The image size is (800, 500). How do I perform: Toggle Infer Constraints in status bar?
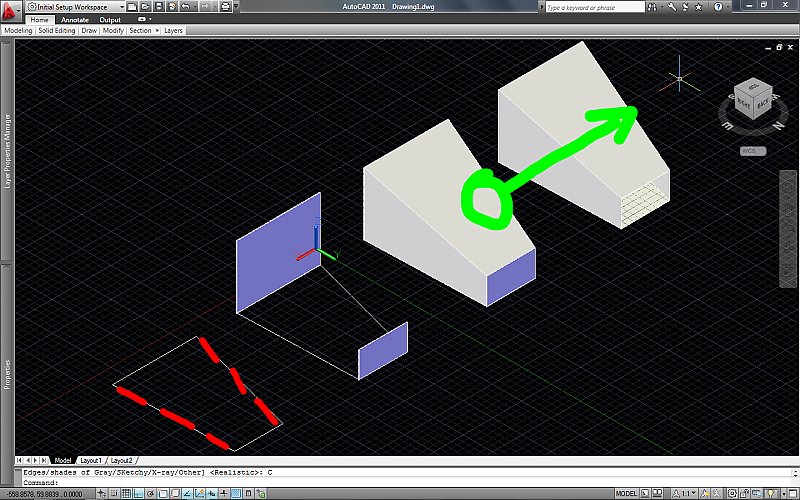(102, 493)
